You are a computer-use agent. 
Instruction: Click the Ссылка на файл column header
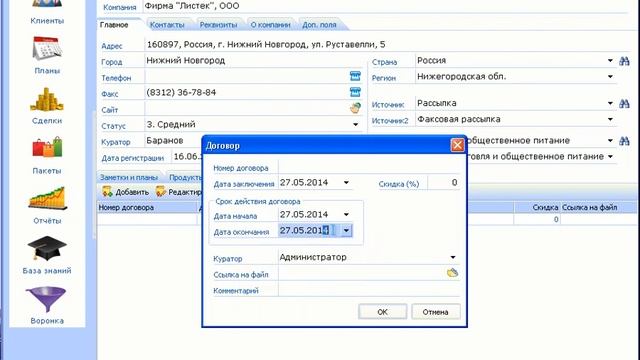point(599,208)
